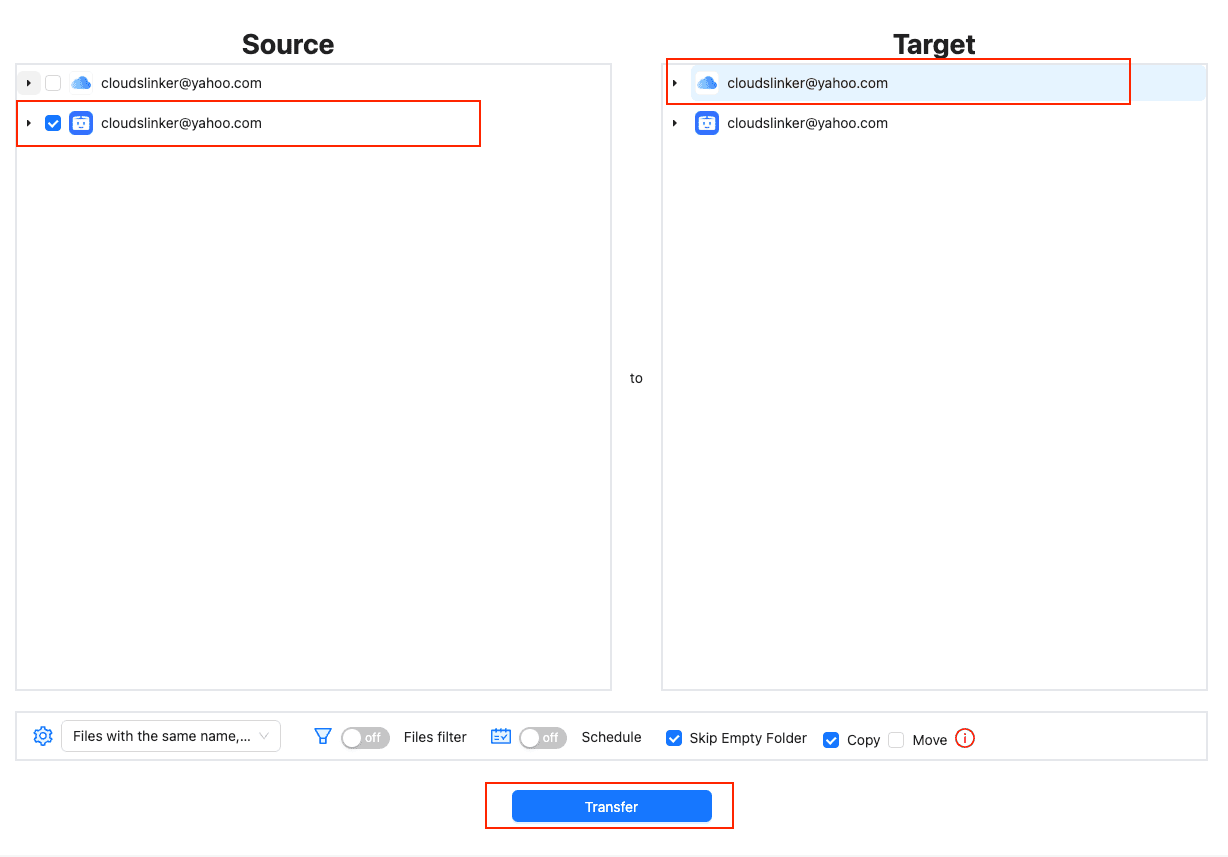
Task: Select the cloud drive icon in Source panel
Action: click(x=80, y=82)
